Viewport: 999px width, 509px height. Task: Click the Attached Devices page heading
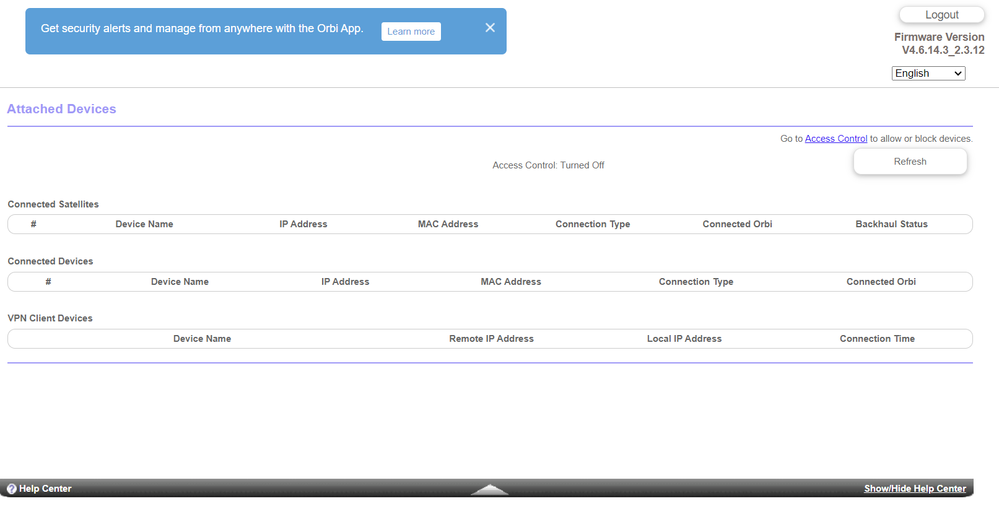(x=62, y=109)
